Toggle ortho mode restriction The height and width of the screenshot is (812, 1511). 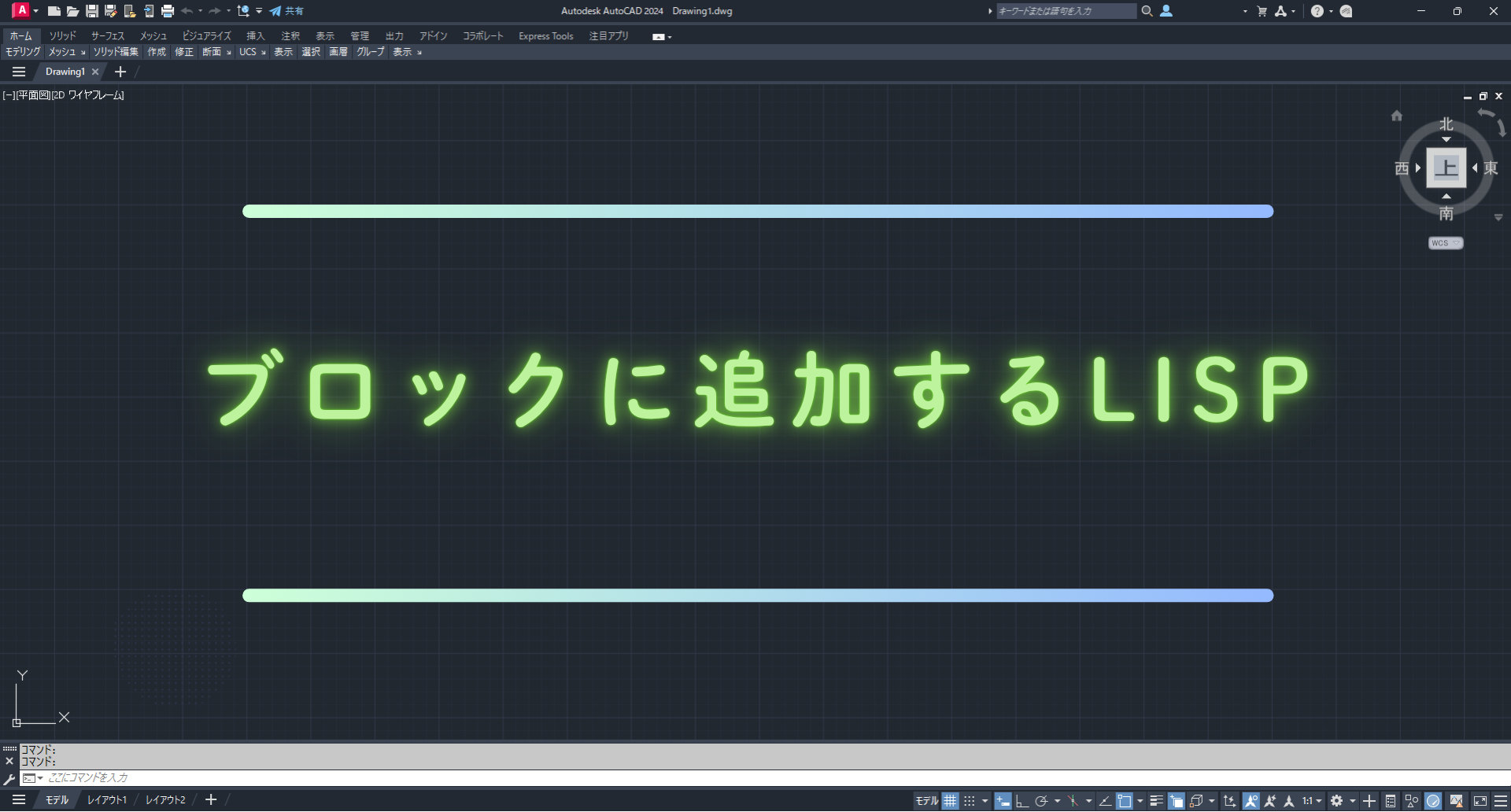pyautogui.click(x=1021, y=801)
